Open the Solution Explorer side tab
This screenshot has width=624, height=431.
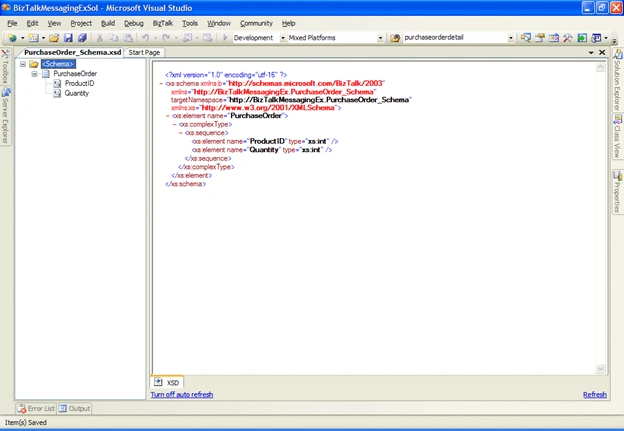pos(618,80)
